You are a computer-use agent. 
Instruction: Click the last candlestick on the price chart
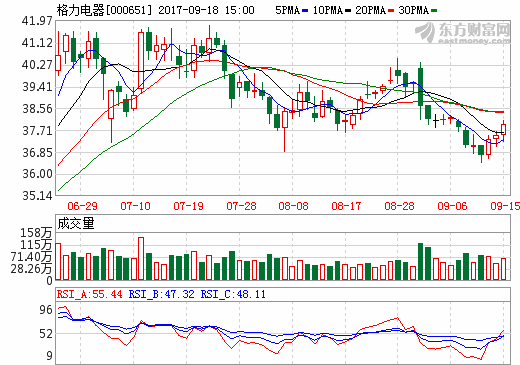(x=503, y=130)
